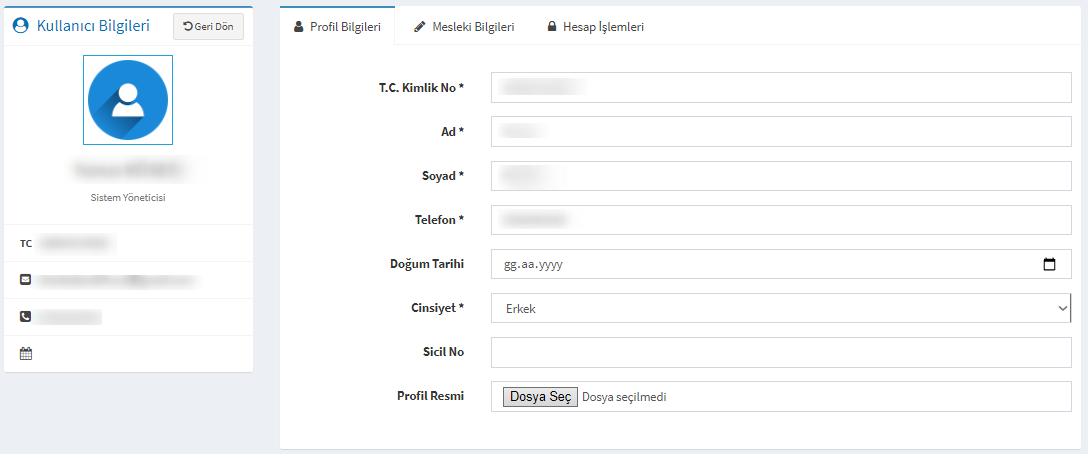Open date picker calendar icon in Doğum Tarihi
The height and width of the screenshot is (454, 1088).
pos(1049,264)
